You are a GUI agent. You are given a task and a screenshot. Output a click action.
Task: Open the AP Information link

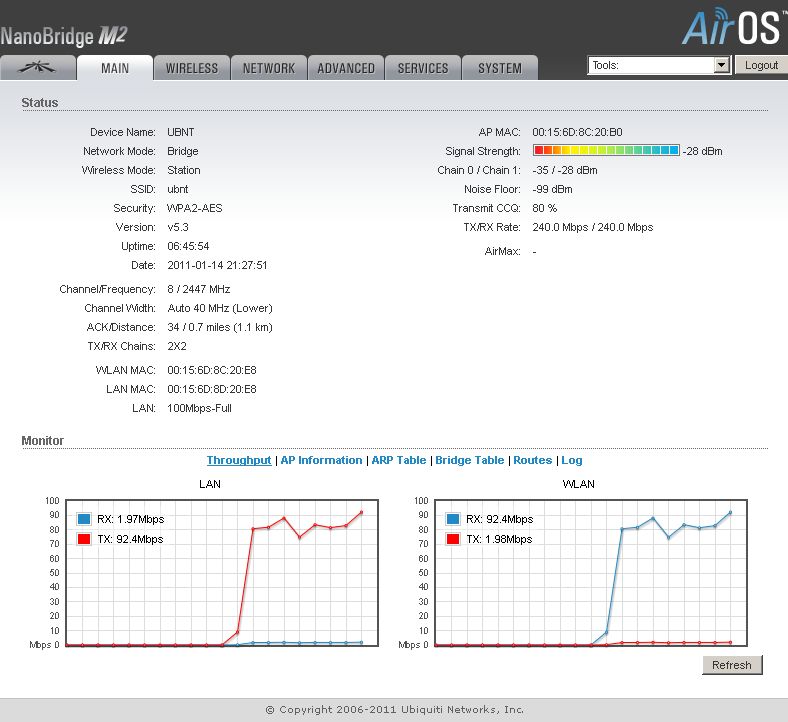tap(321, 460)
